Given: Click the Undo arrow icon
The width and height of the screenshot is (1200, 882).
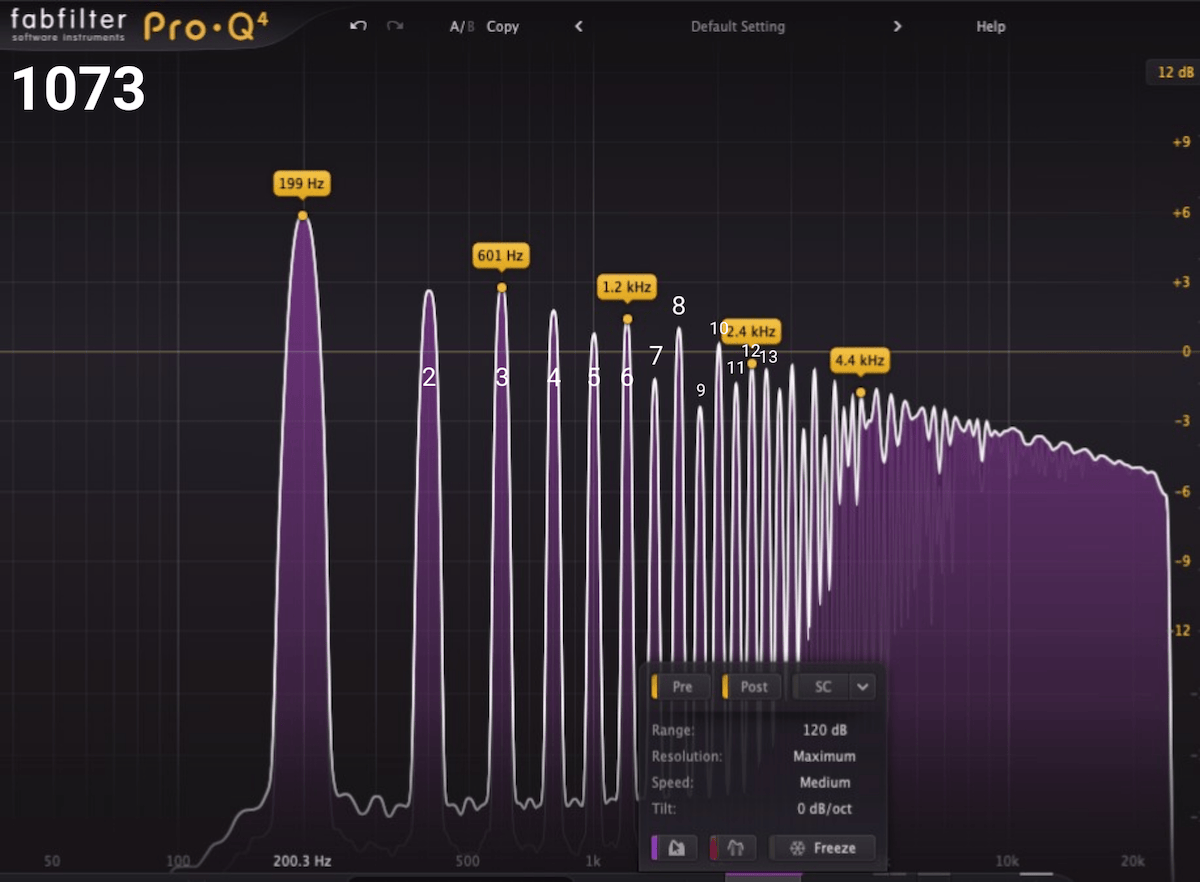Looking at the screenshot, I should 358,26.
